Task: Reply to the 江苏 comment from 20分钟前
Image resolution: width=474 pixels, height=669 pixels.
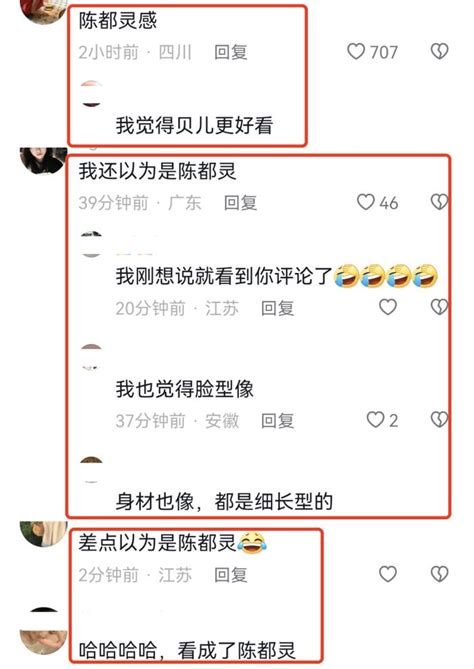Action: click(278, 308)
